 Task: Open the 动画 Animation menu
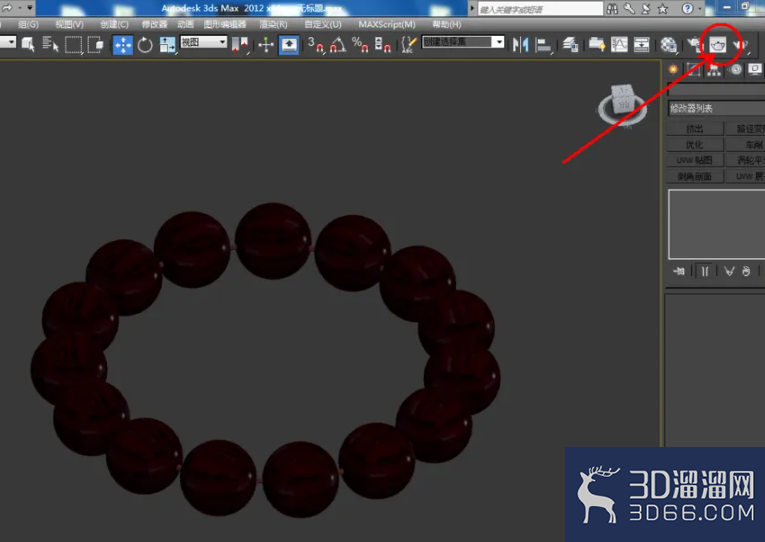point(185,24)
